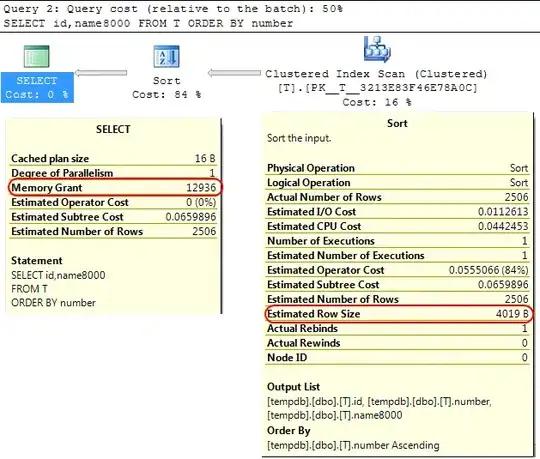Select the Actual Number of Rows row

click(398, 197)
